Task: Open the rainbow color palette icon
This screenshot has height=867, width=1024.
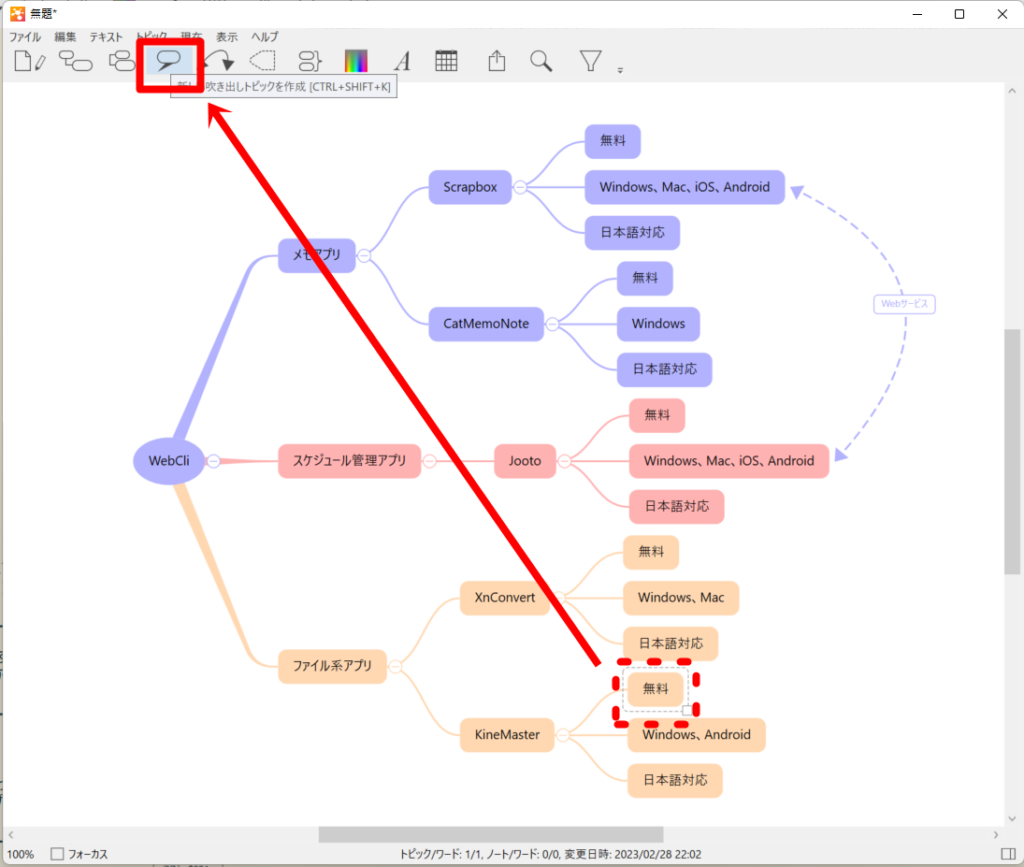Action: pyautogui.click(x=356, y=62)
